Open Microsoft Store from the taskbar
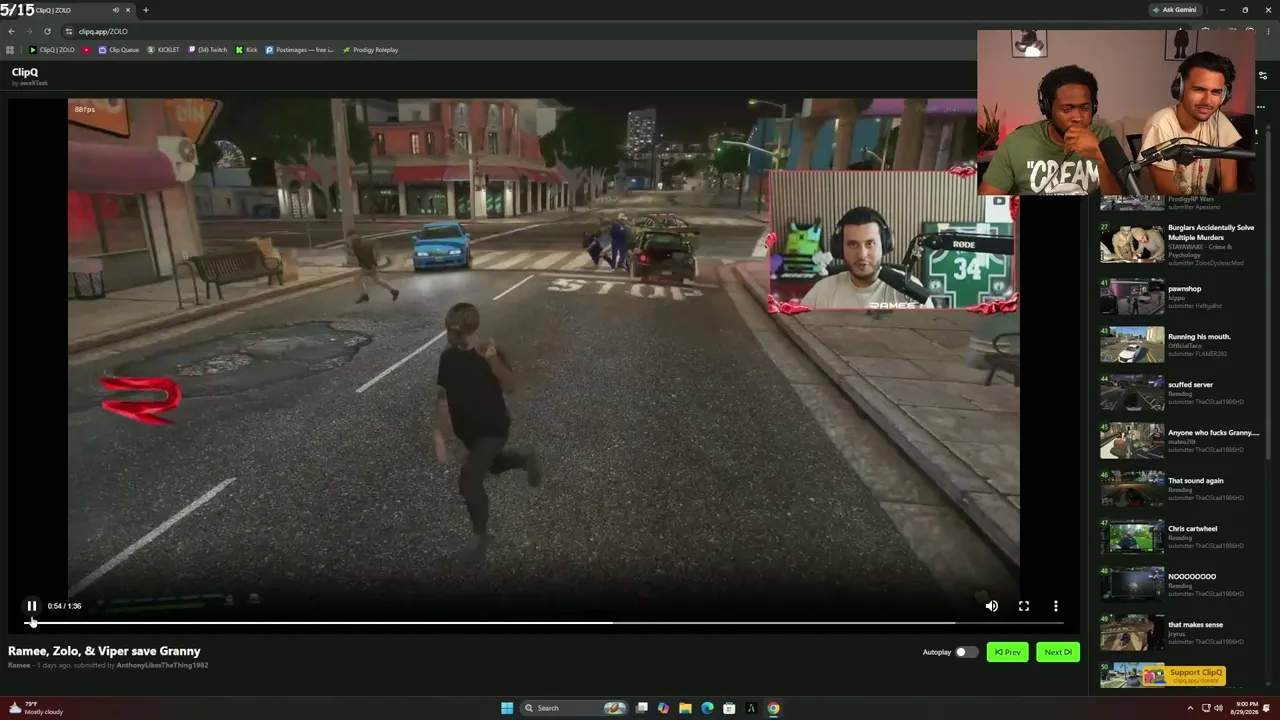Screen dimensions: 1280x720 (x=729, y=708)
